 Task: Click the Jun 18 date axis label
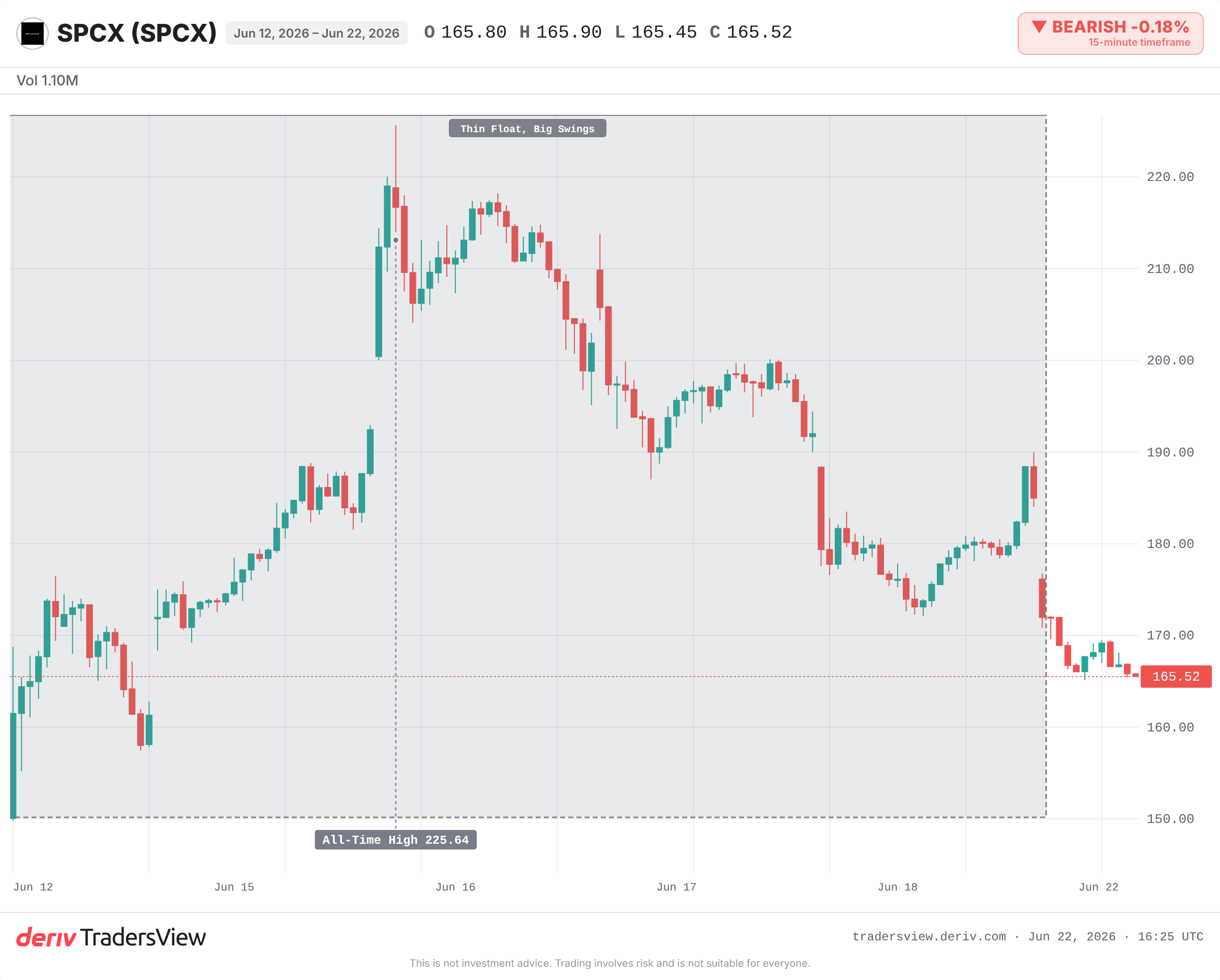click(897, 886)
